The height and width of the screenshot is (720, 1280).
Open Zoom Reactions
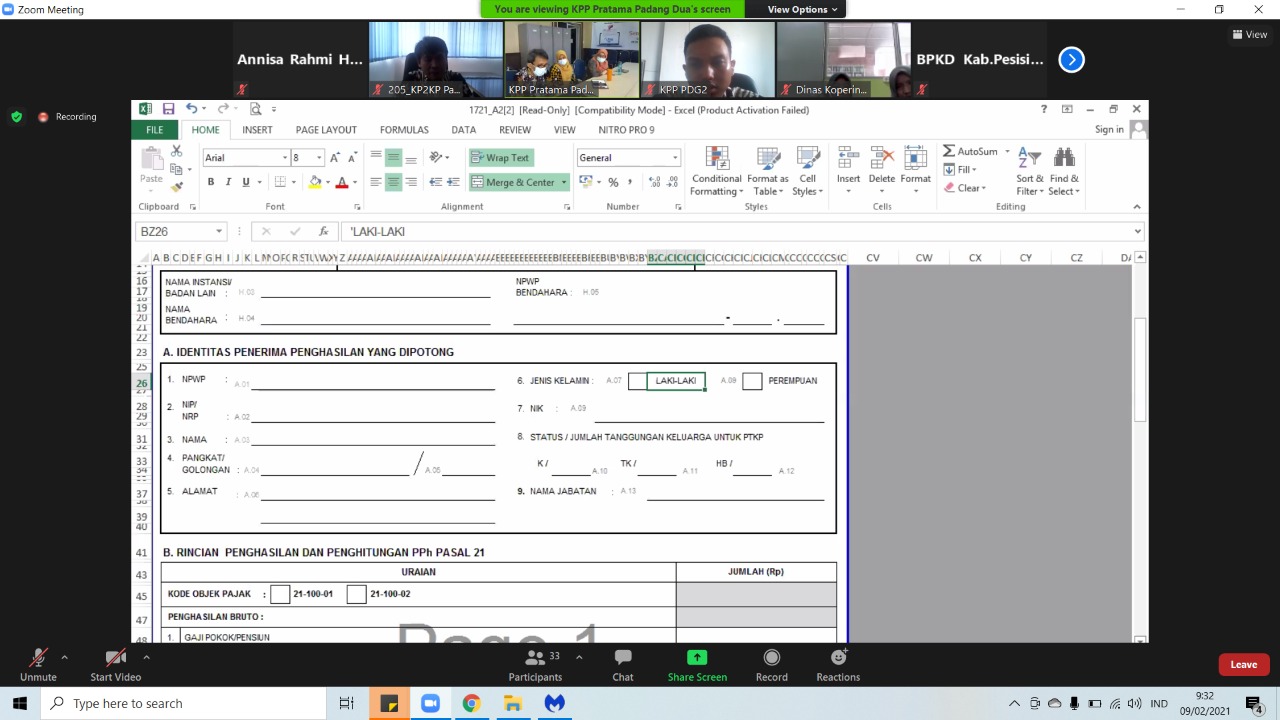tap(837, 665)
